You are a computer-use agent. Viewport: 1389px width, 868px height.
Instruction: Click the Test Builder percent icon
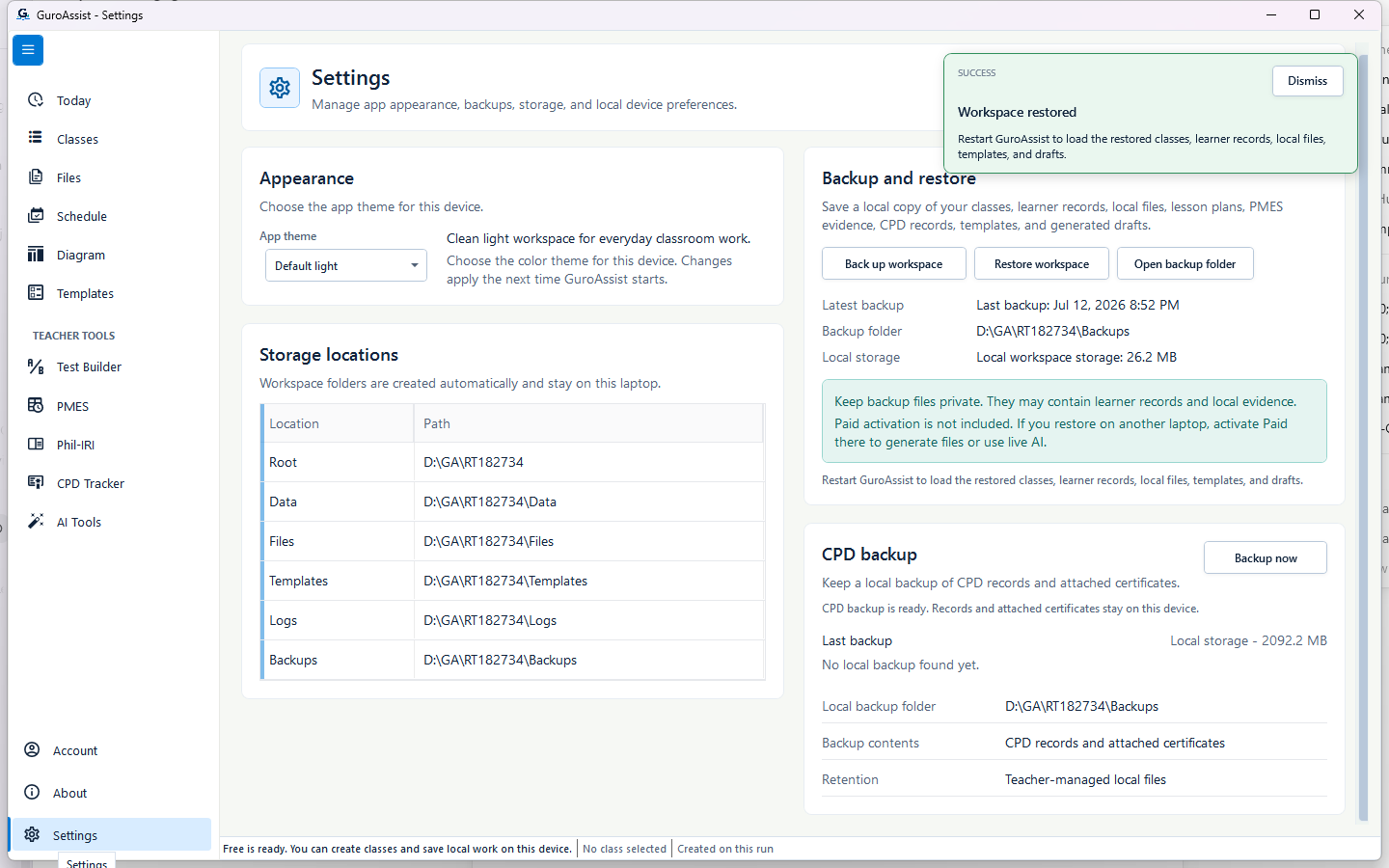(36, 366)
